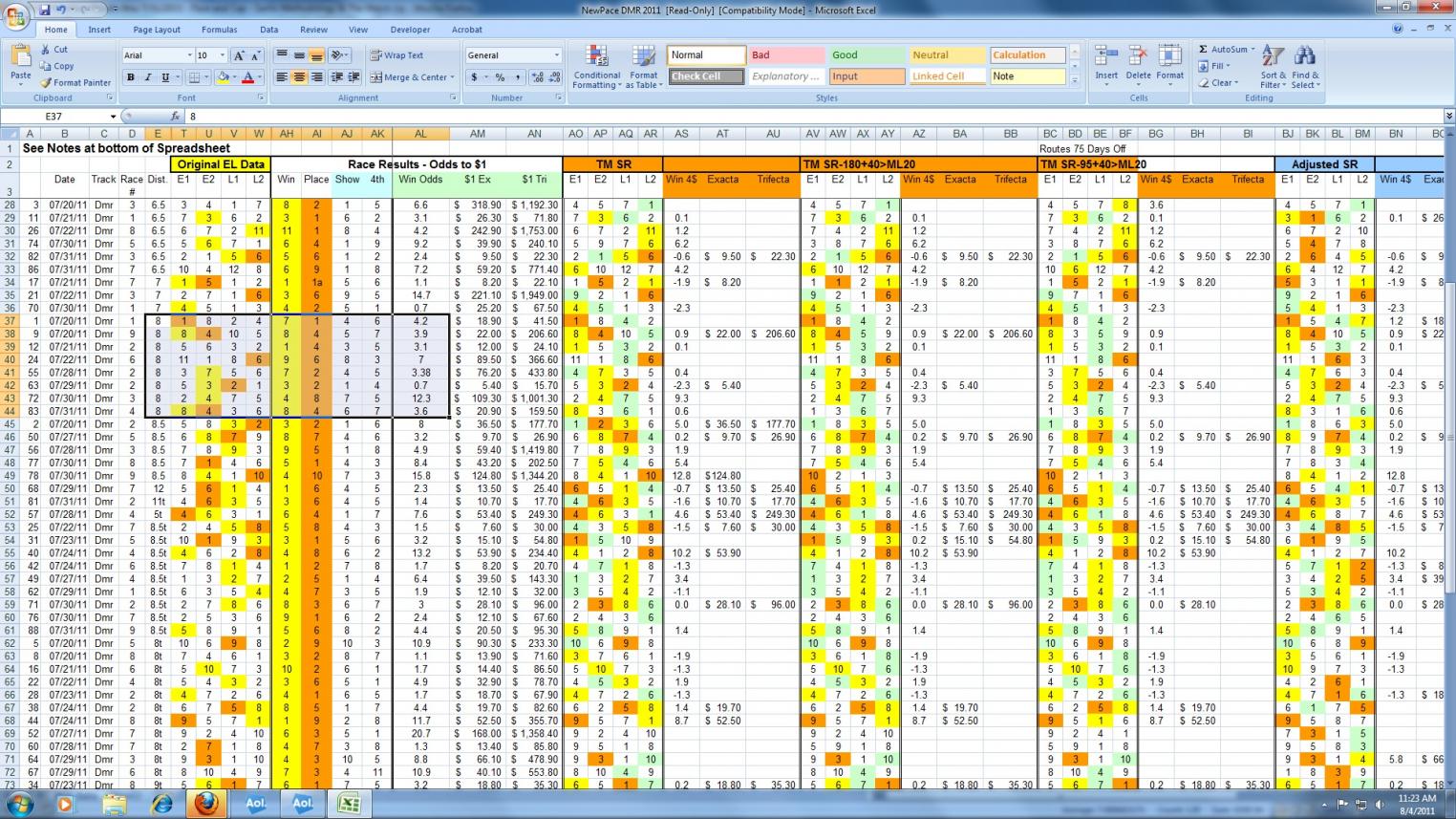Click the Fill button
This screenshot has height=819, width=1456.
(1213, 66)
